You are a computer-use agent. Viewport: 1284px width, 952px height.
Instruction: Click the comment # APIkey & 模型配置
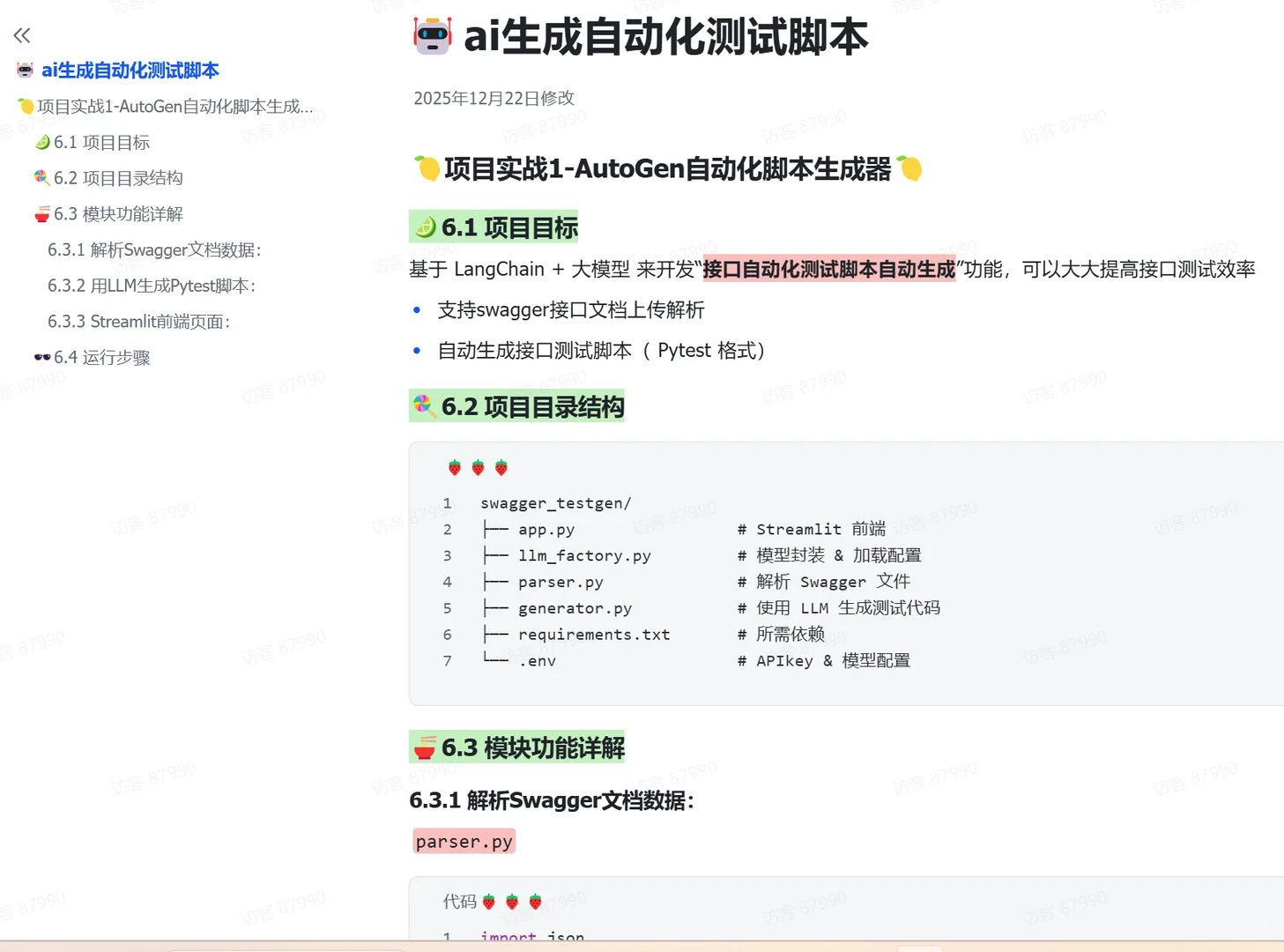(824, 661)
